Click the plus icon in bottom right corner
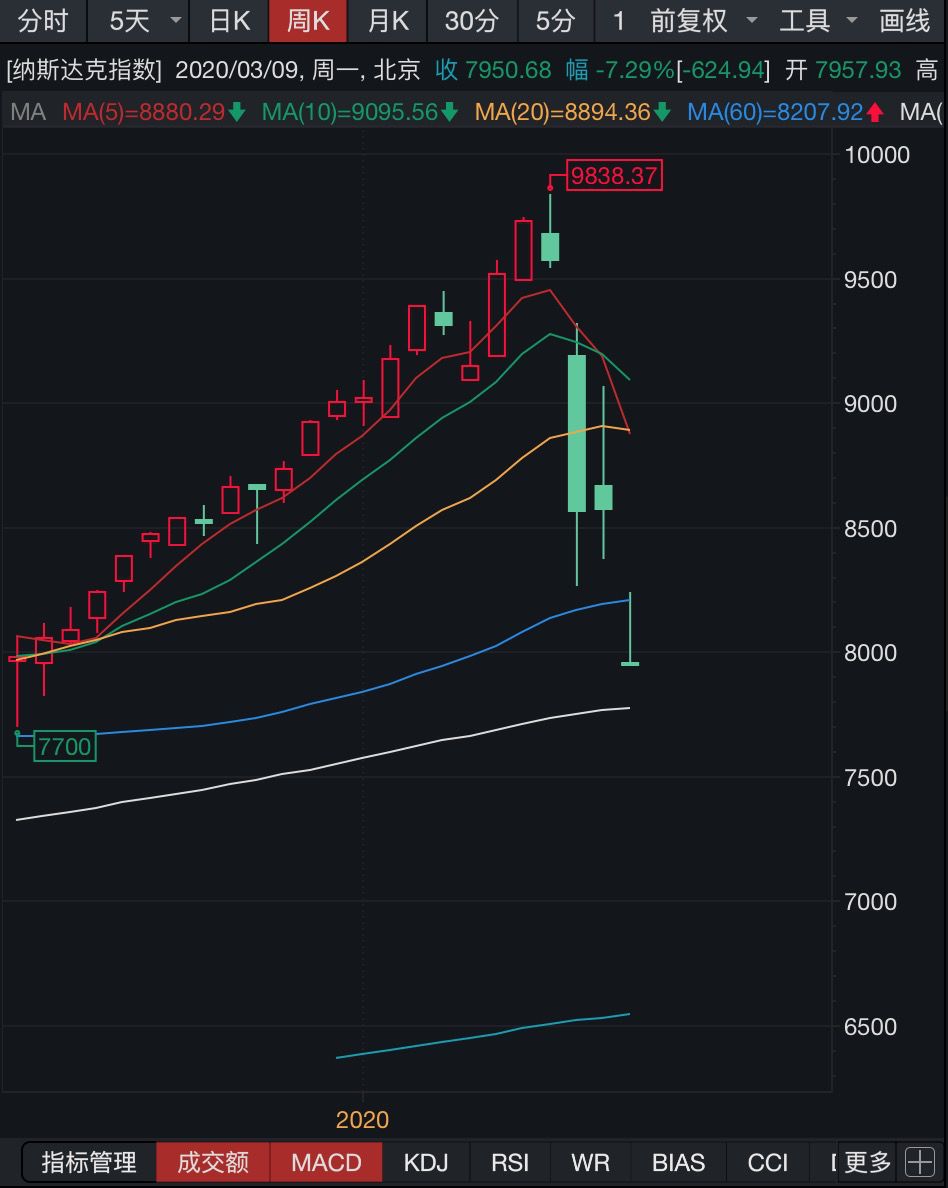The width and height of the screenshot is (948, 1188). click(920, 1162)
